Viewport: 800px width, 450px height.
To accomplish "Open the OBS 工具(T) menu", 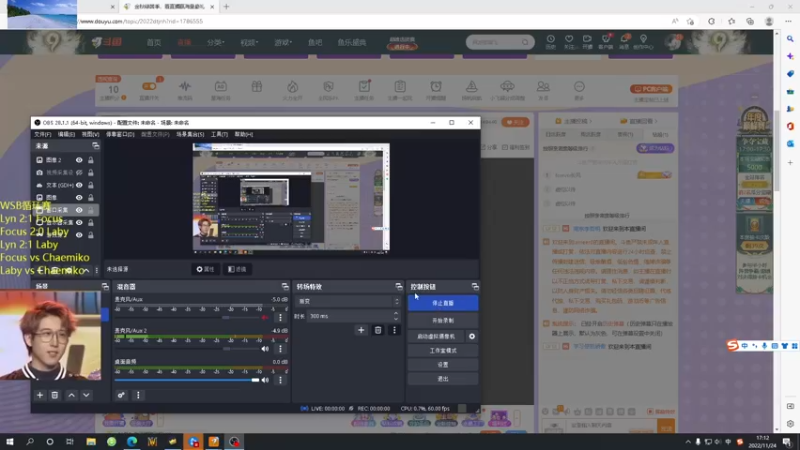I will [x=219, y=134].
